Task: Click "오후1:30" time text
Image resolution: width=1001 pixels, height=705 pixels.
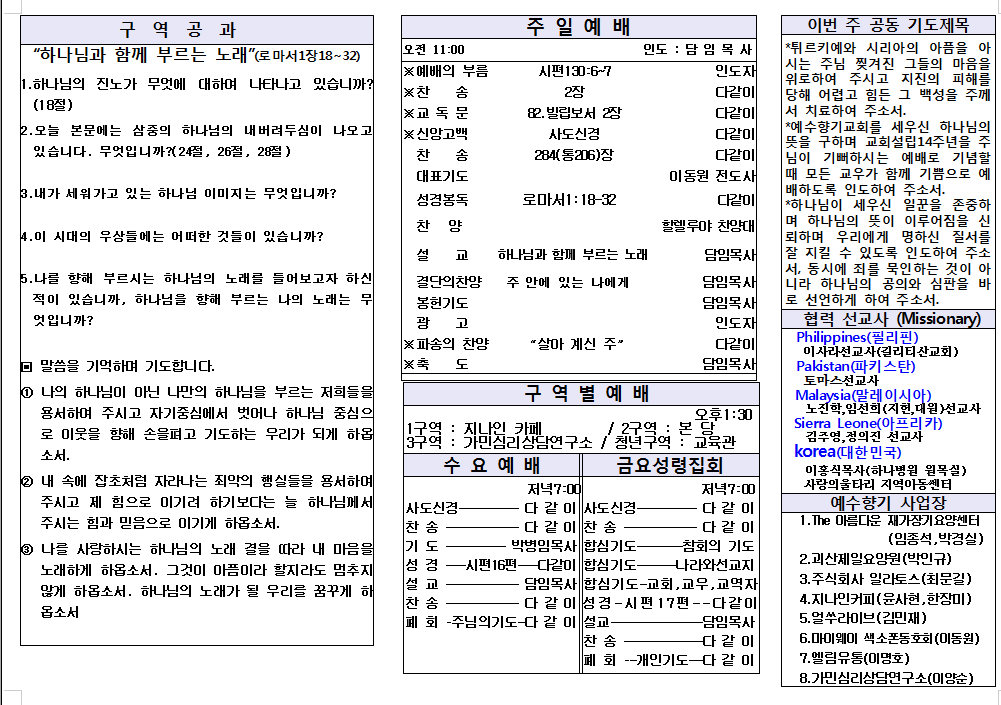Action: tap(723, 414)
